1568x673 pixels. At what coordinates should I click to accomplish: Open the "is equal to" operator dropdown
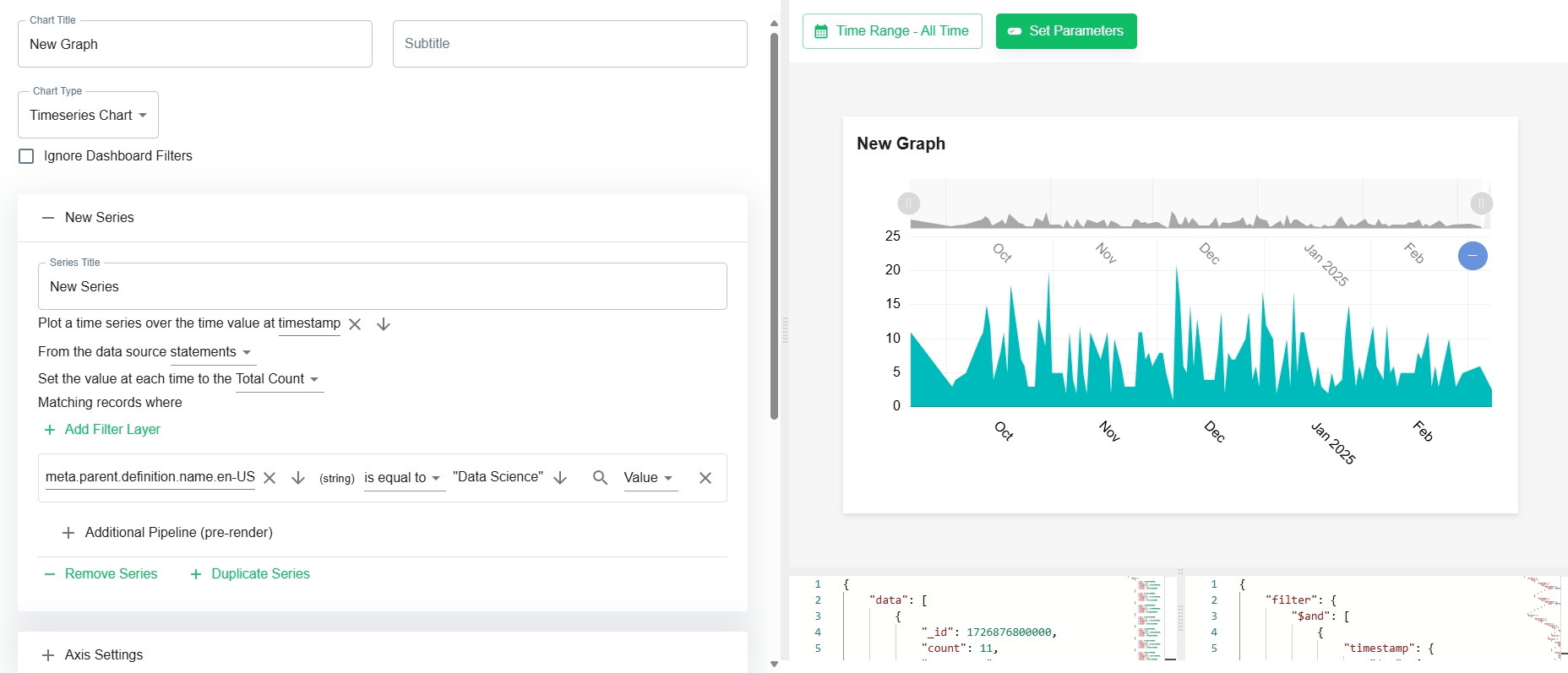pyautogui.click(x=404, y=478)
